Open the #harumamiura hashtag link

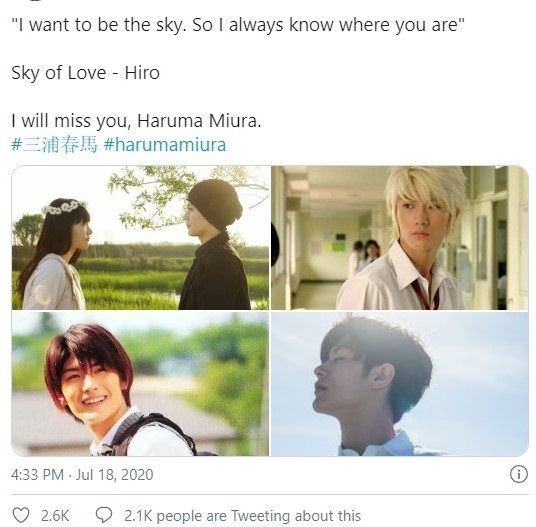pyautogui.click(x=165, y=145)
